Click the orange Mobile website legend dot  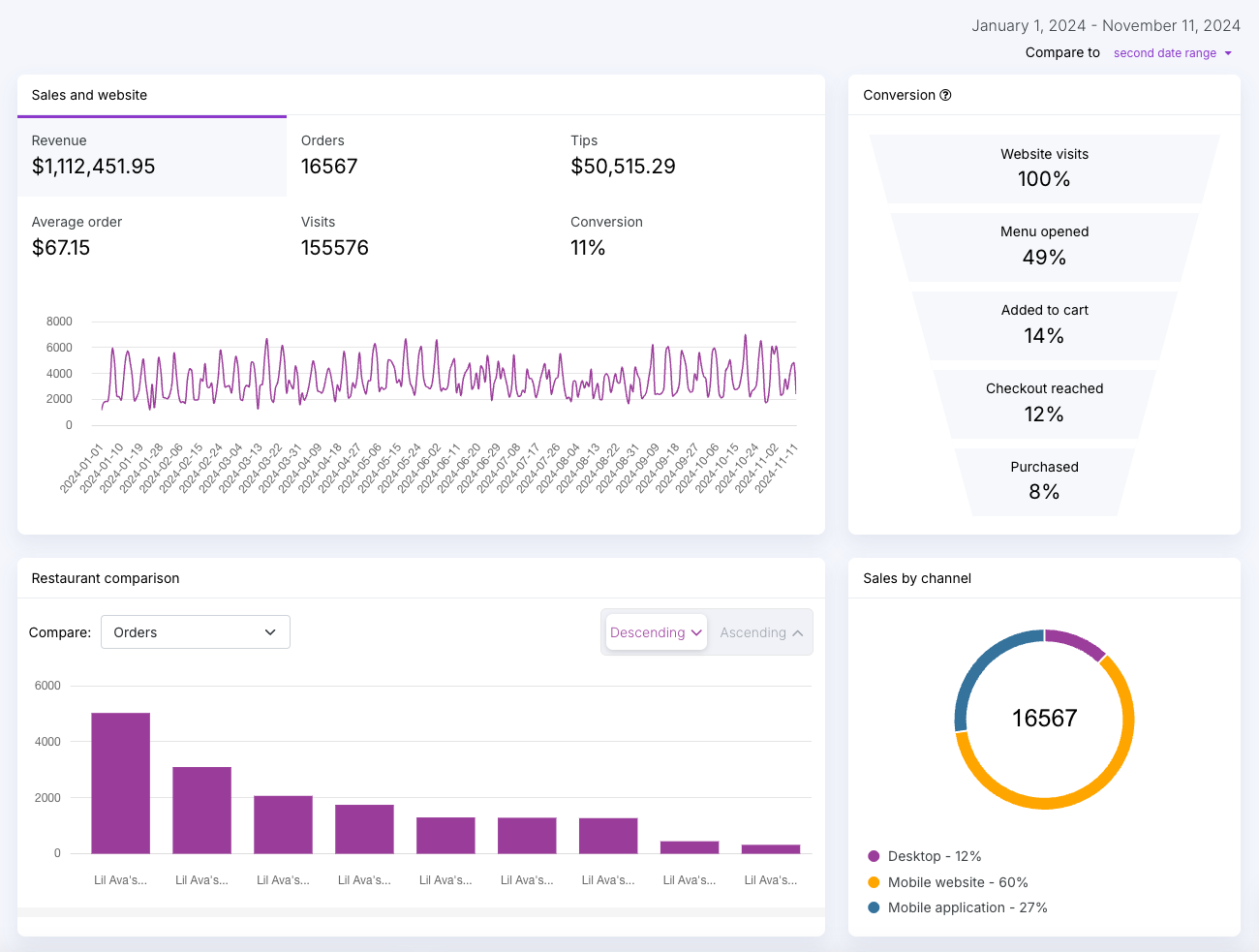coord(874,882)
